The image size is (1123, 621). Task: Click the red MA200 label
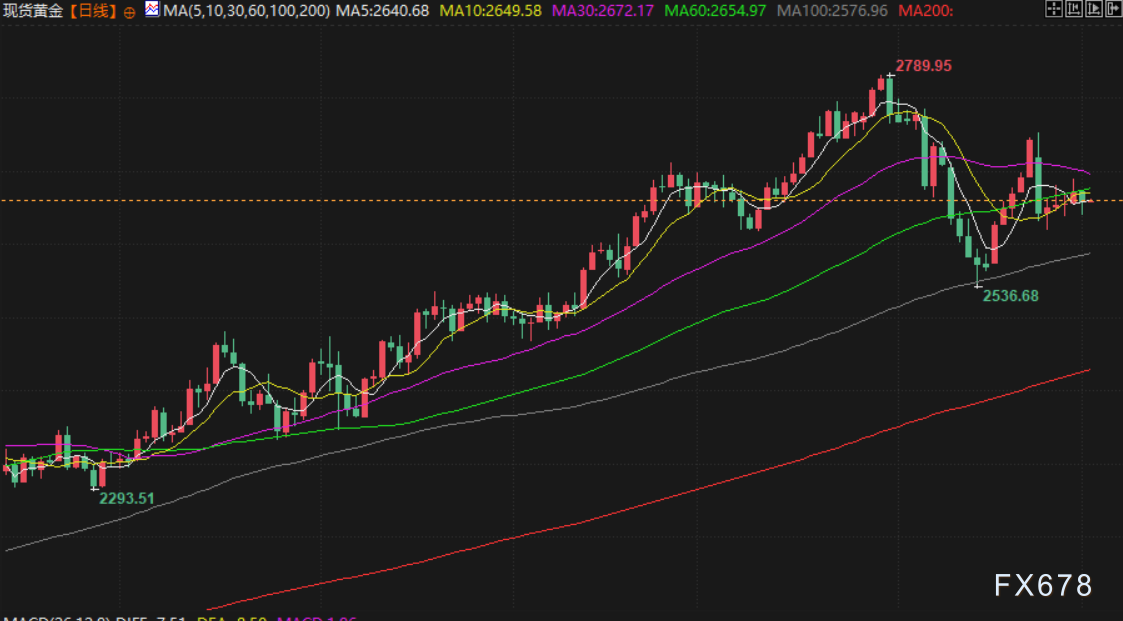[x=925, y=11]
